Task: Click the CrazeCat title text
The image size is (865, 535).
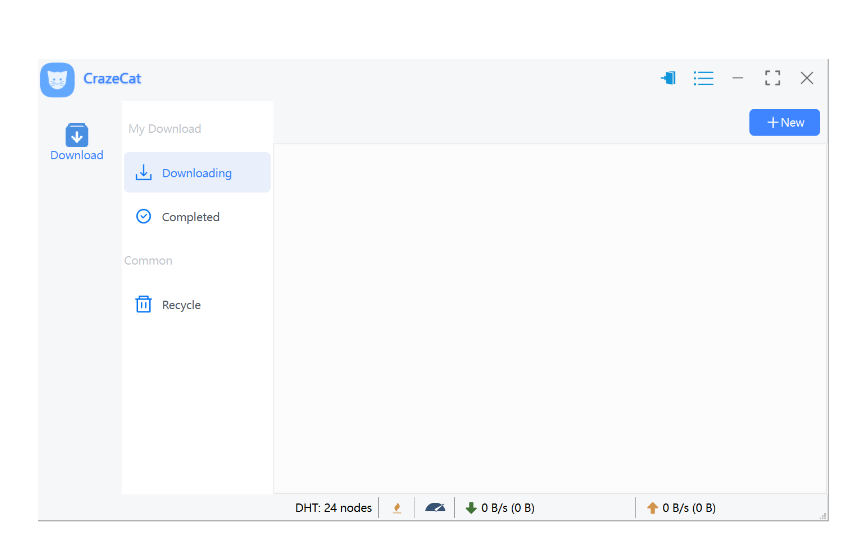Action: tap(112, 79)
